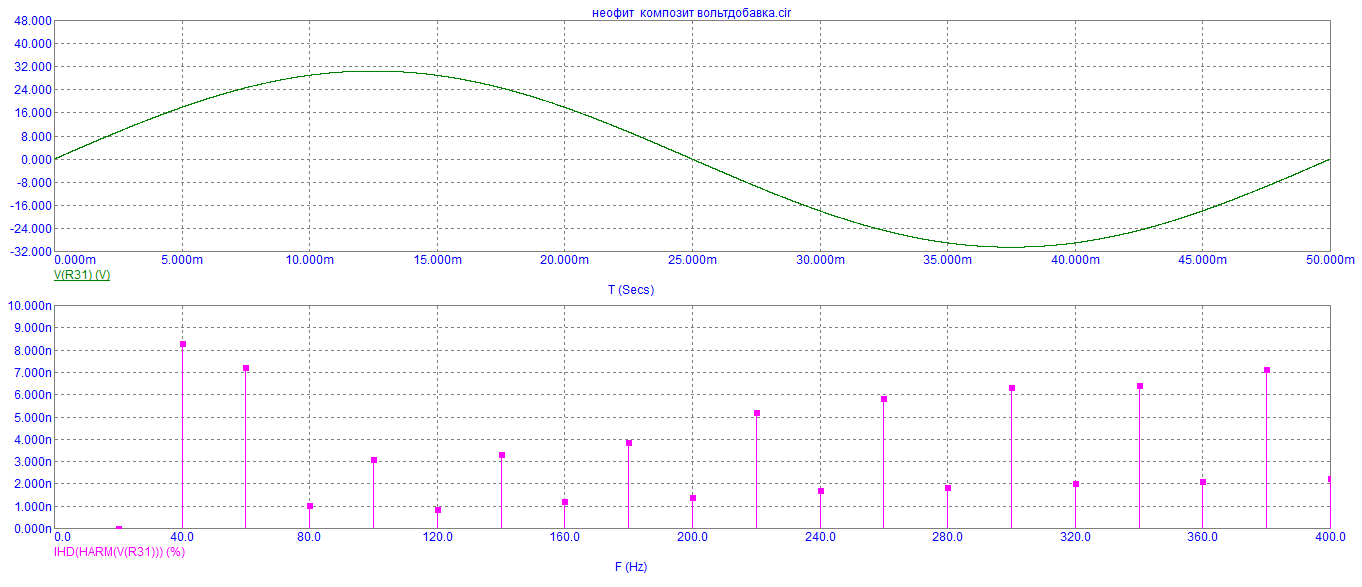Image resolution: width=1362 pixels, height=587 pixels.
Task: Select the harmonic marker at 220 Hz
Action: (x=757, y=413)
